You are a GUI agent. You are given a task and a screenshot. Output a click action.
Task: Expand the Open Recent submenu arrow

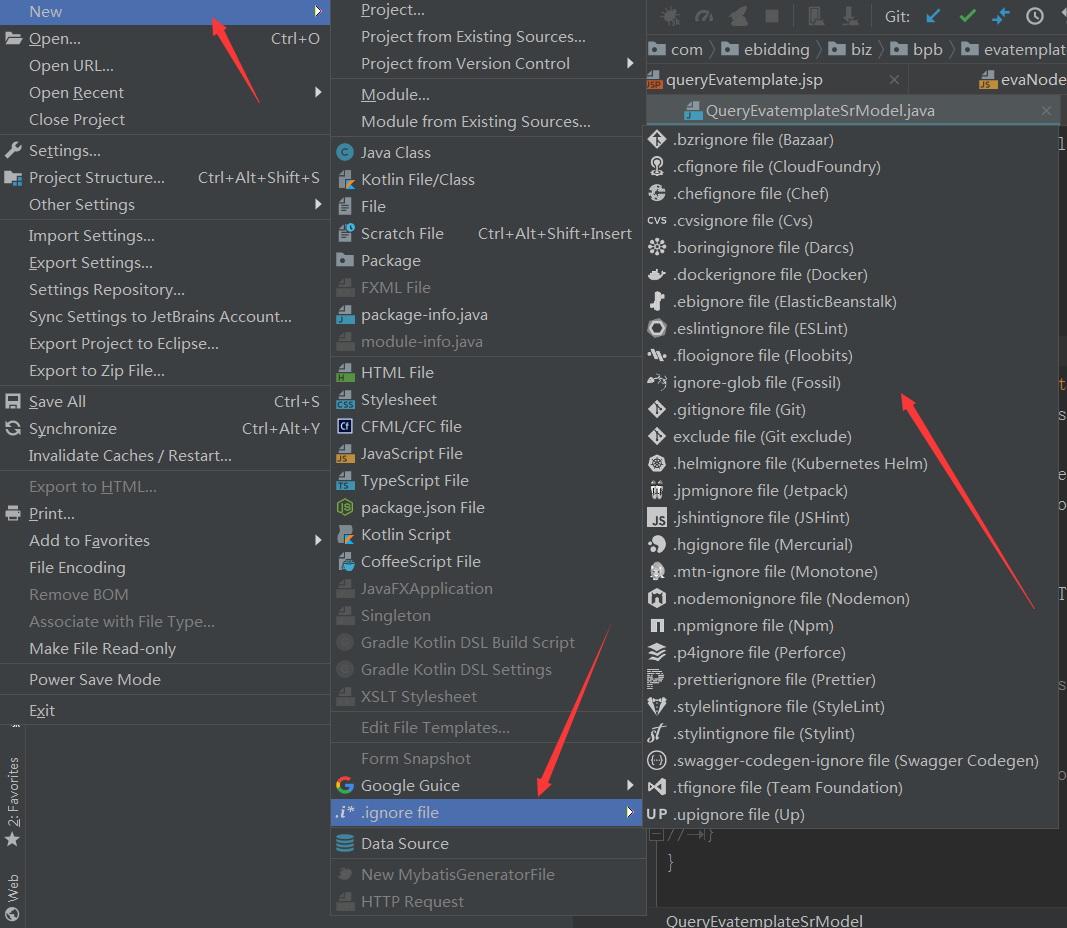(317, 92)
